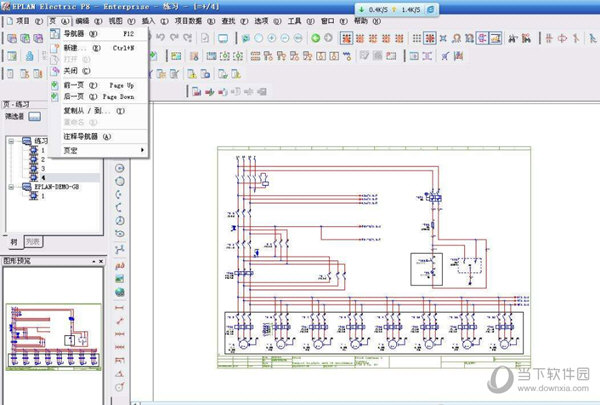Open the 选项 menu
Screen dimensions: 600x405
tap(267, 21)
